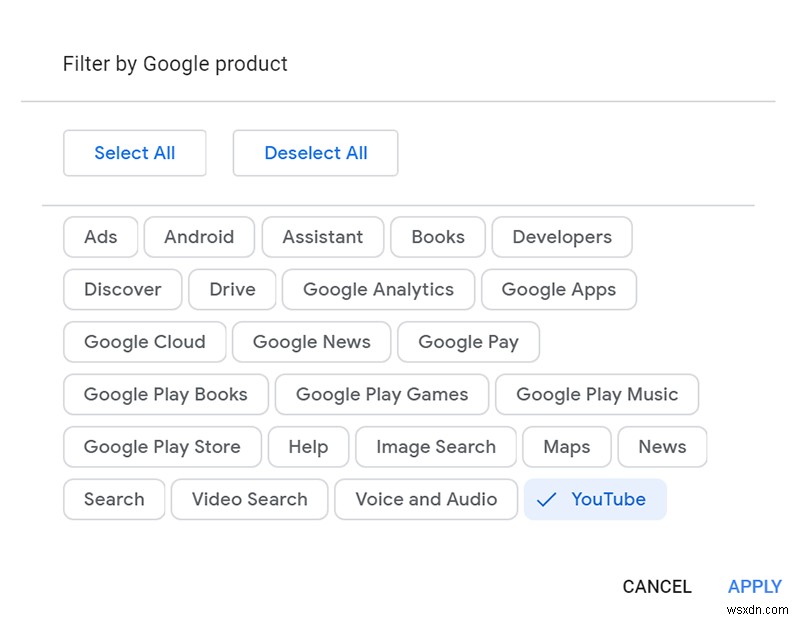
Task: Select the Discover product filter
Action: (122, 289)
